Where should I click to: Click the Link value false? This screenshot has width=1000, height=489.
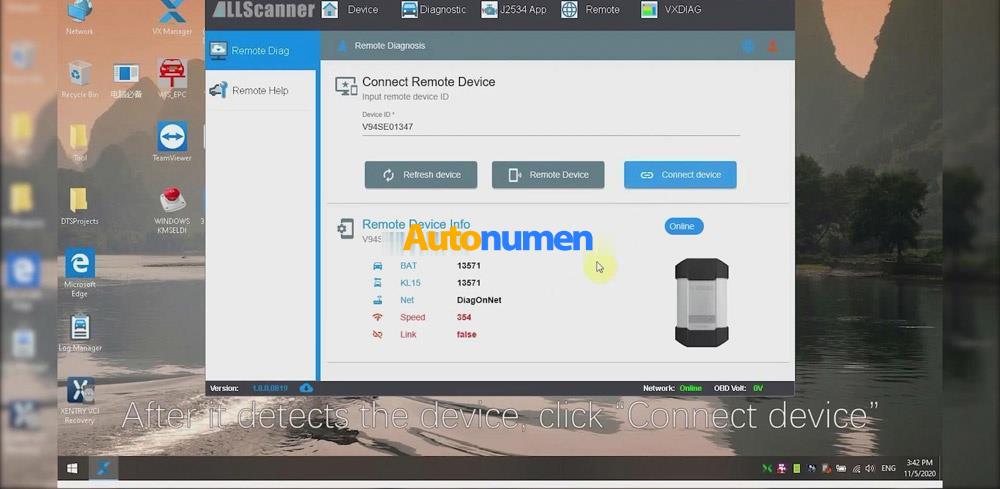[466, 335]
